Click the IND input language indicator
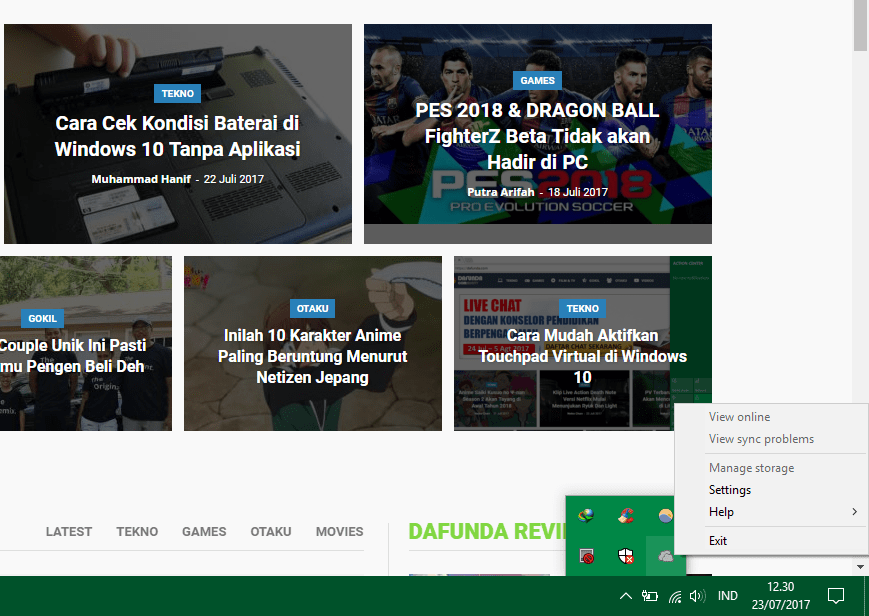Viewport: 869px width, 616px height. [728, 597]
